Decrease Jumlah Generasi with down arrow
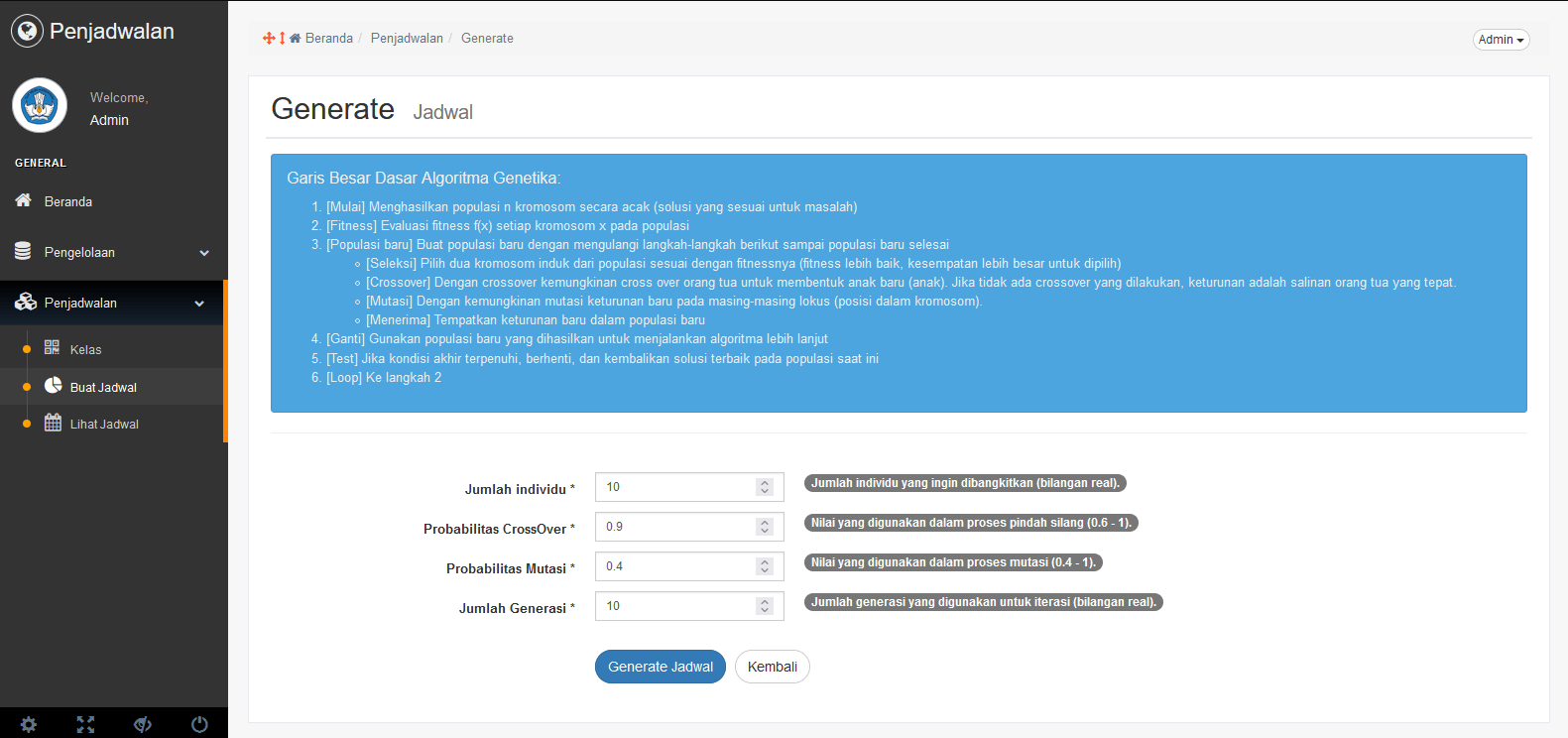 [x=764, y=610]
